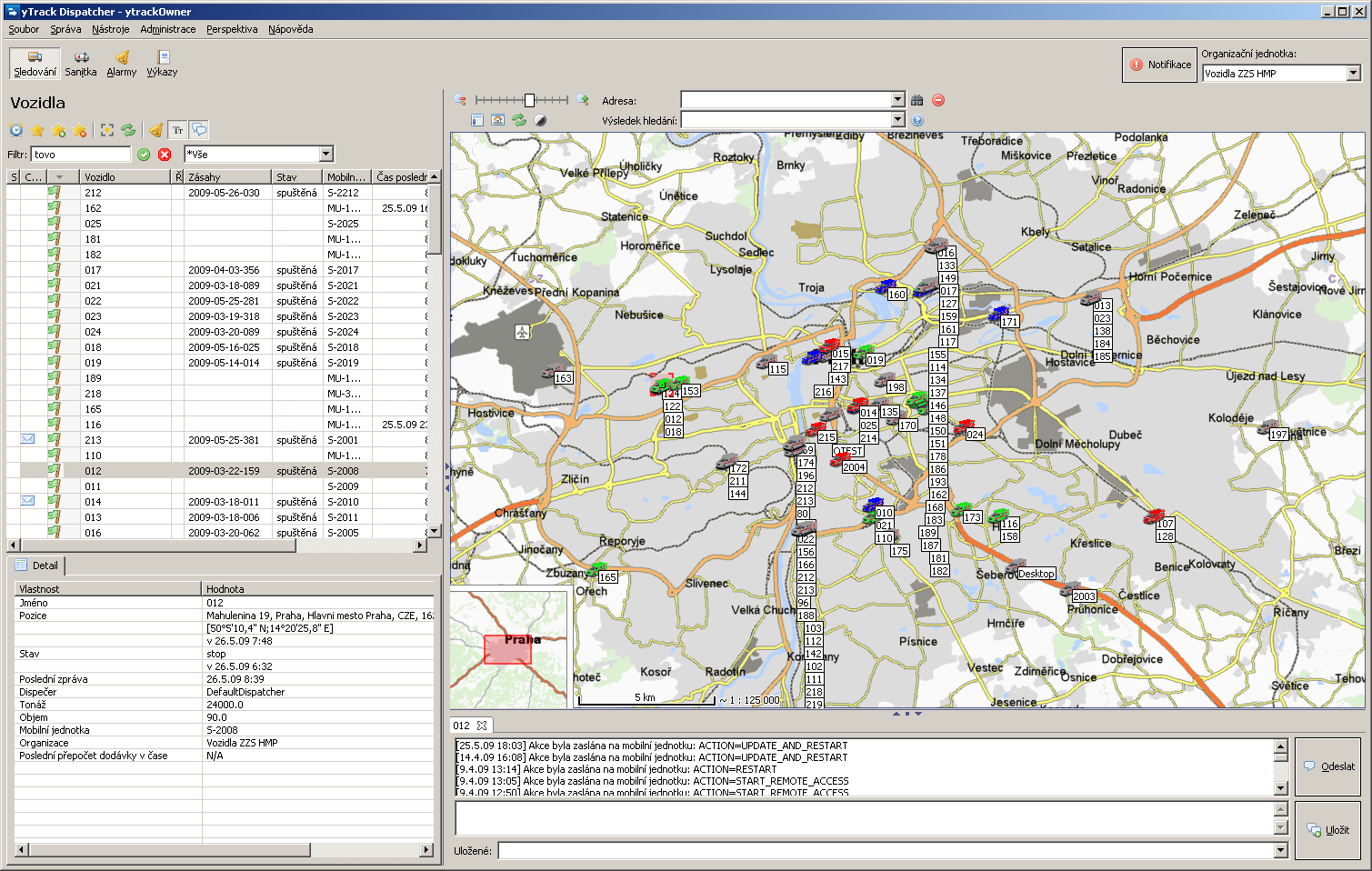Click the Odeslat send button
1372x871 pixels.
(1328, 766)
